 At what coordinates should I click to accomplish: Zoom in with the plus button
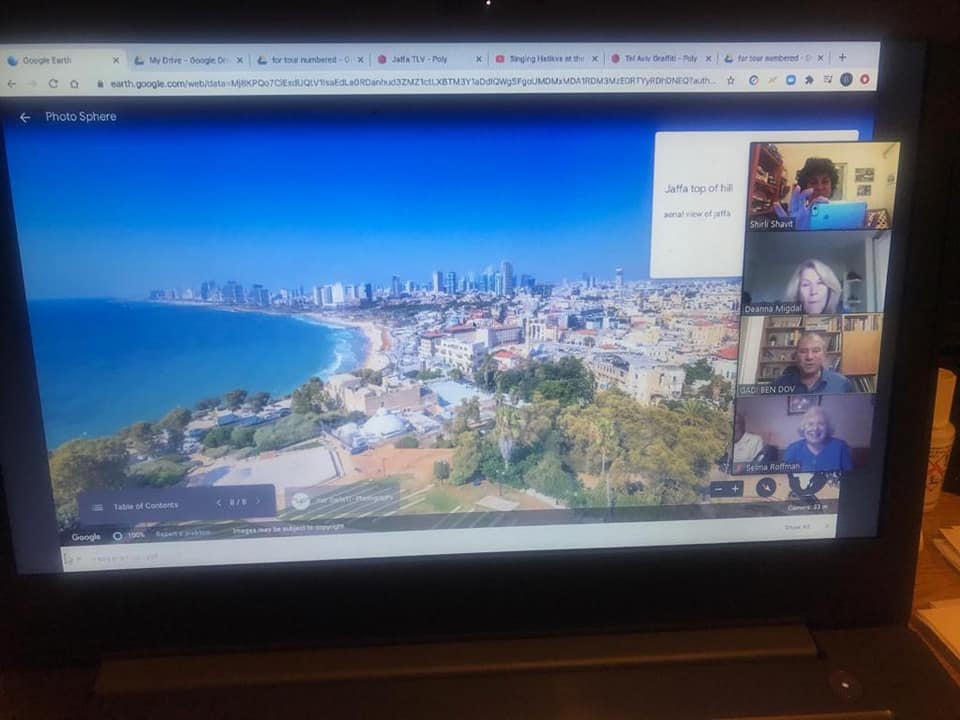[x=735, y=489]
